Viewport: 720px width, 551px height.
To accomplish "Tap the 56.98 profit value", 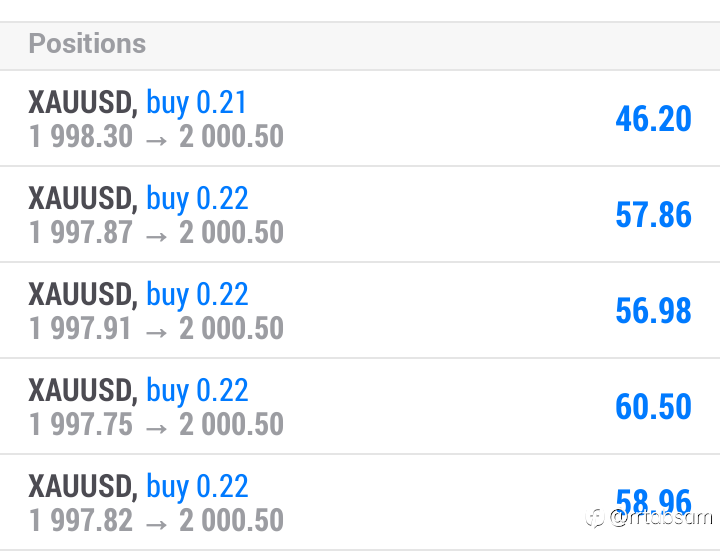I will point(653,310).
